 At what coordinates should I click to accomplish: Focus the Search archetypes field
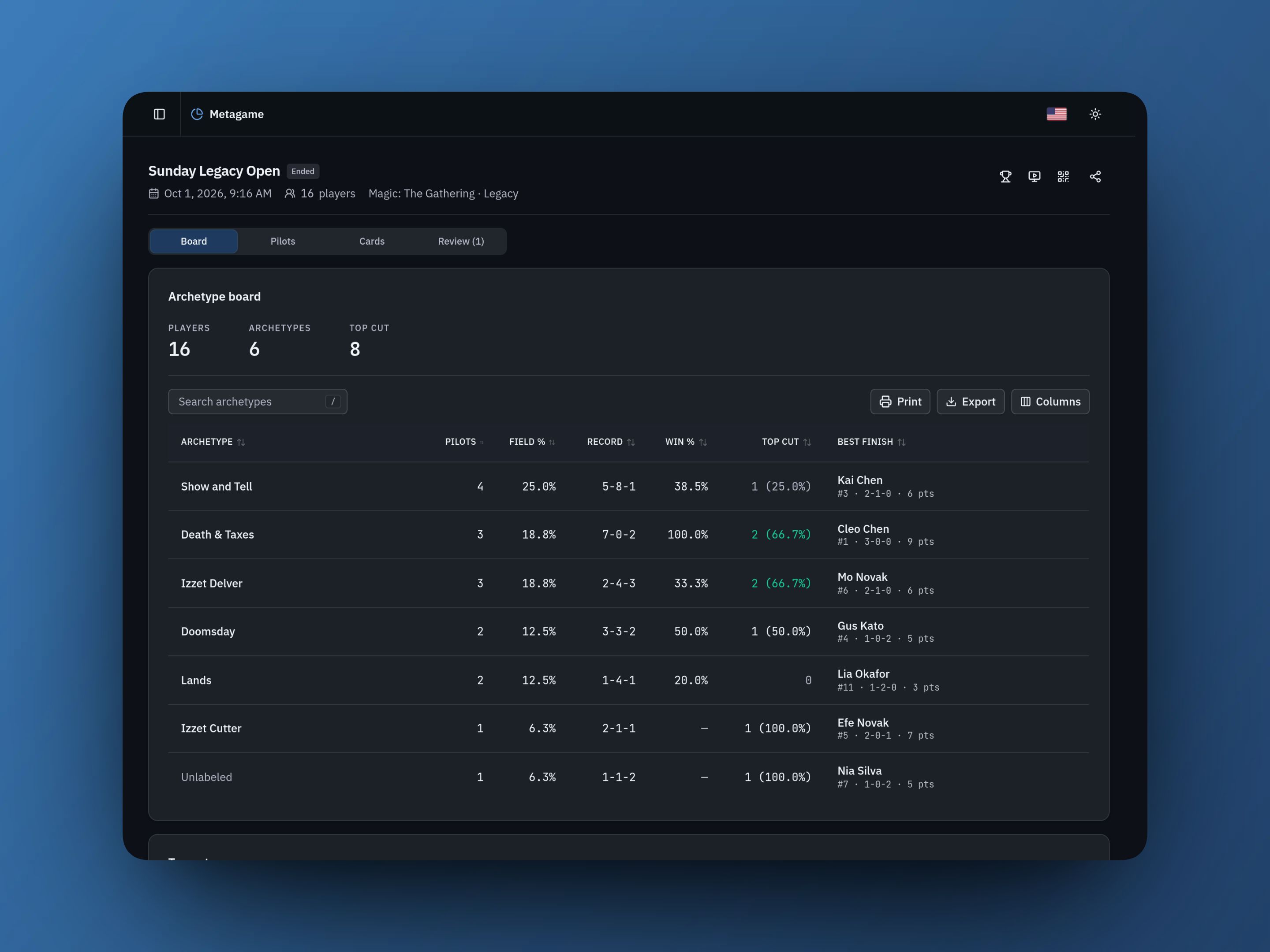(x=257, y=402)
